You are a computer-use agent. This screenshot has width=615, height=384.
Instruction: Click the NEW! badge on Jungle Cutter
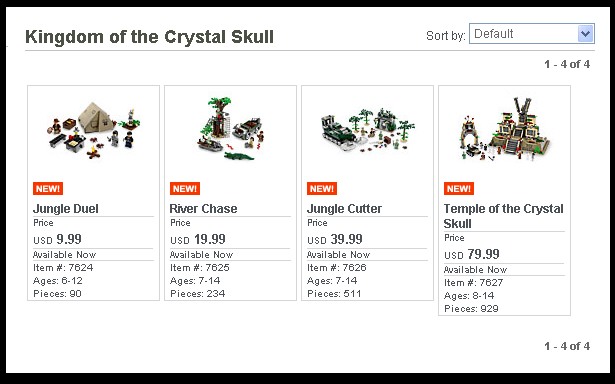pos(322,189)
